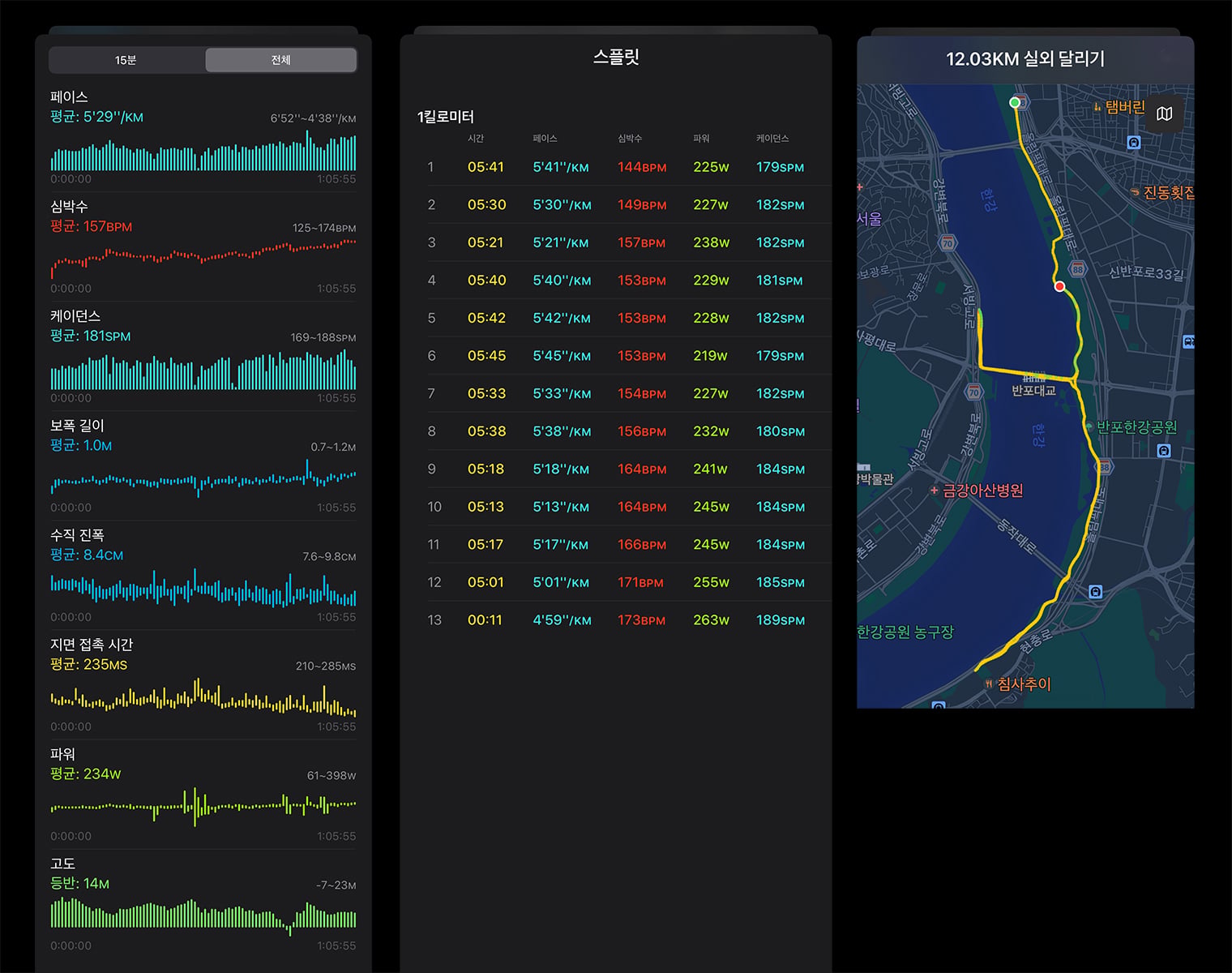Click the 스플릿 panel heading
This screenshot has height=973, width=1232.
[x=616, y=57]
